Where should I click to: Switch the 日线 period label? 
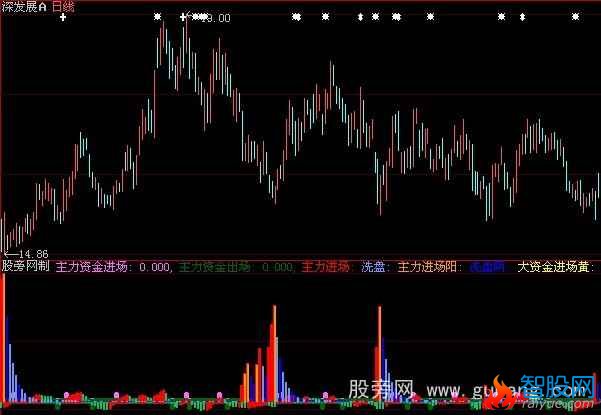[63, 7]
